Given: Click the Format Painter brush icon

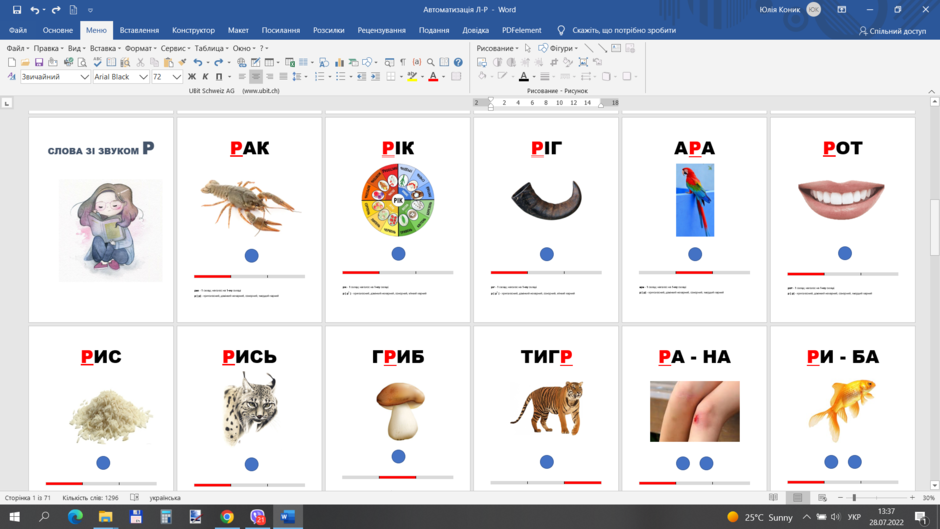Looking at the screenshot, I should point(182,62).
